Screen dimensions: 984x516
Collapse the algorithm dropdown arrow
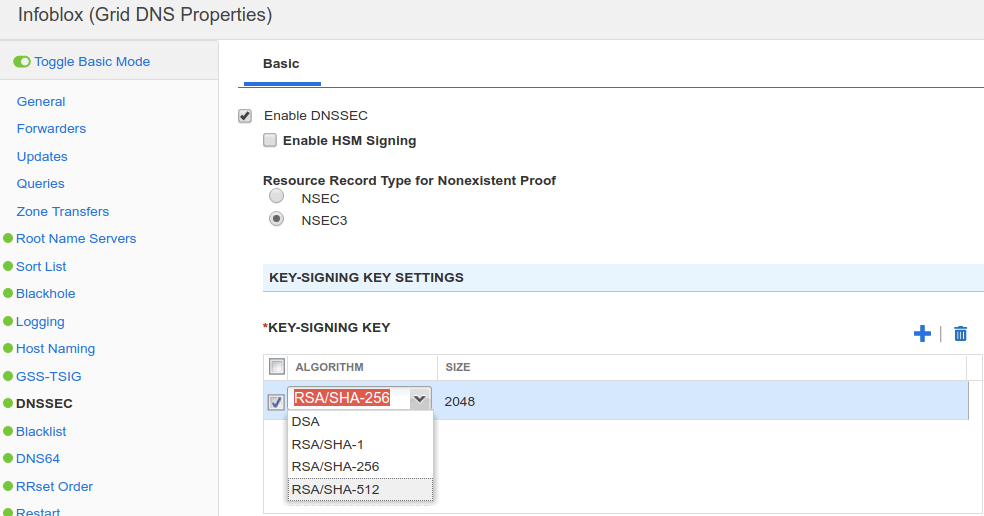(420, 399)
